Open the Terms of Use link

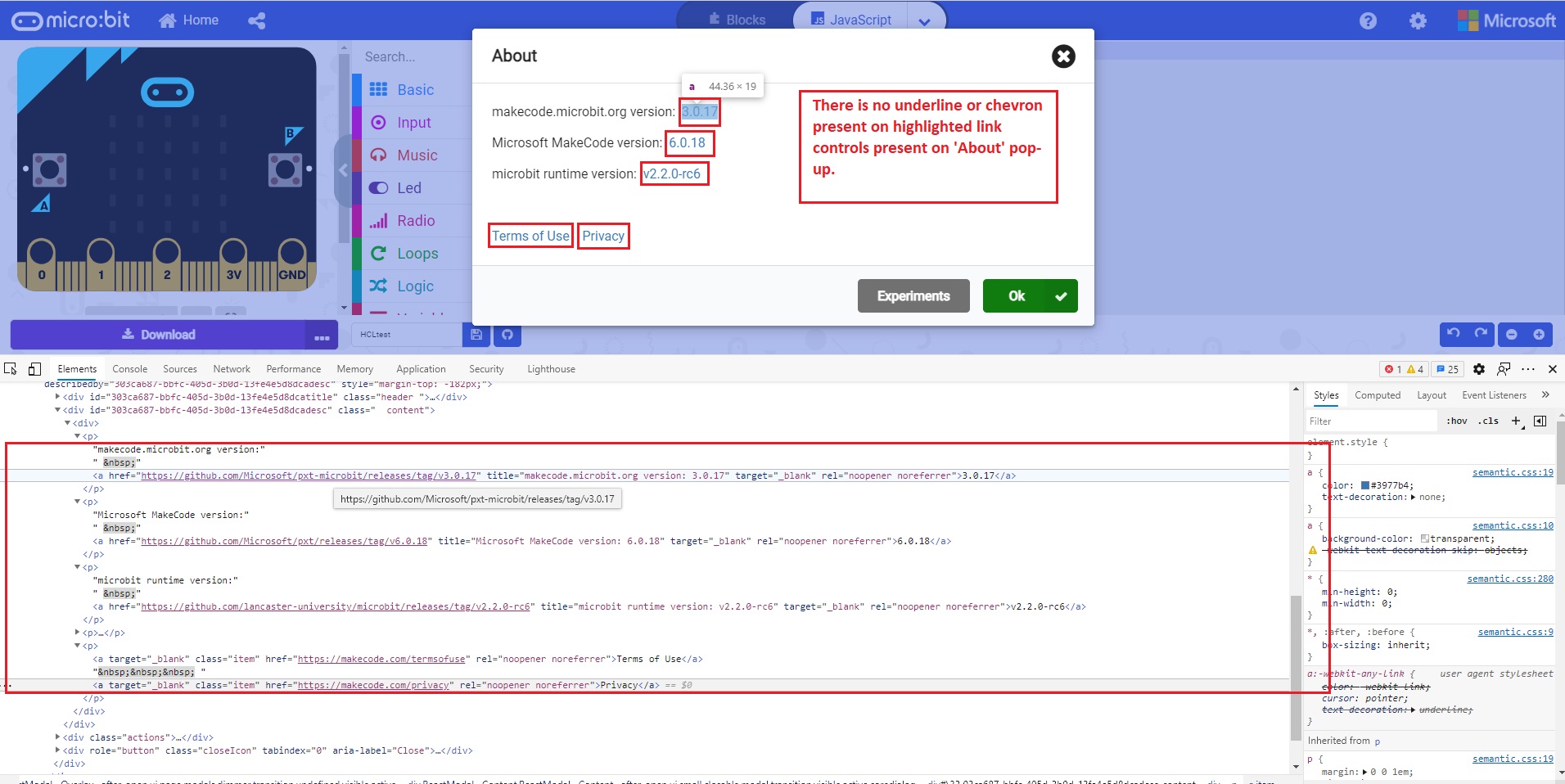[x=529, y=236]
